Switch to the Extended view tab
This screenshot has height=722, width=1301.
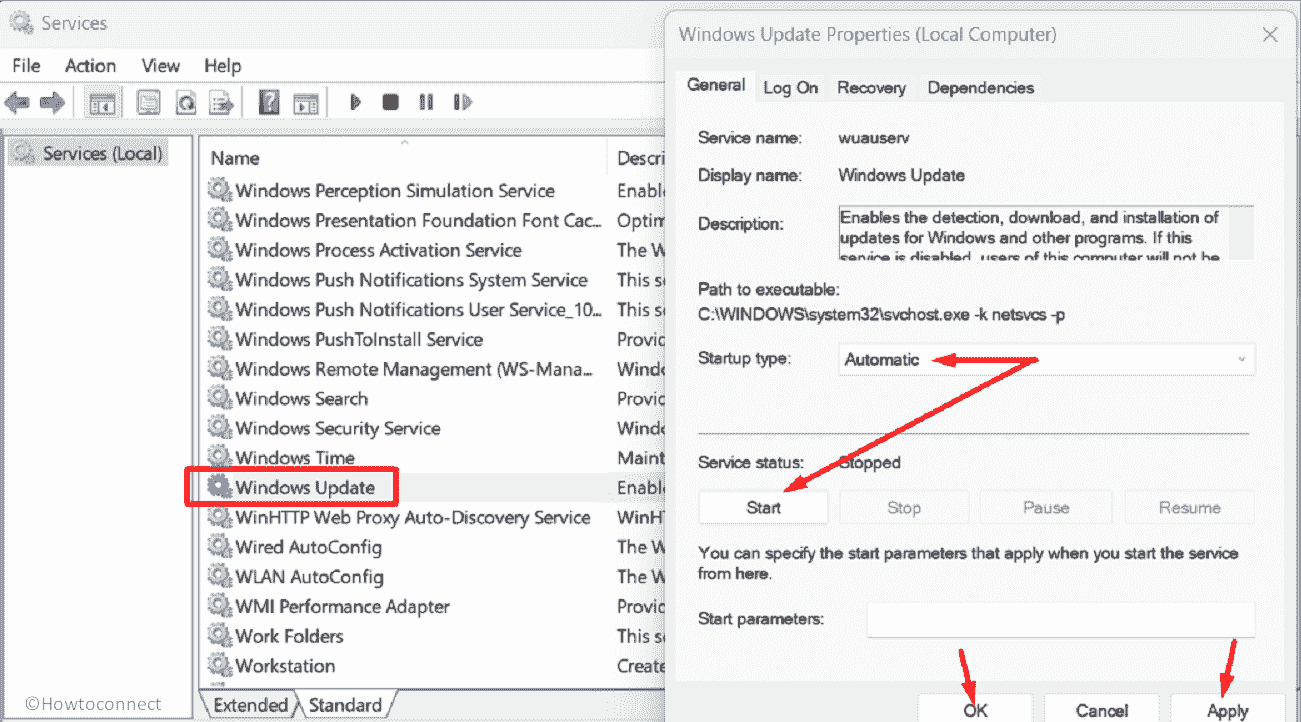250,705
